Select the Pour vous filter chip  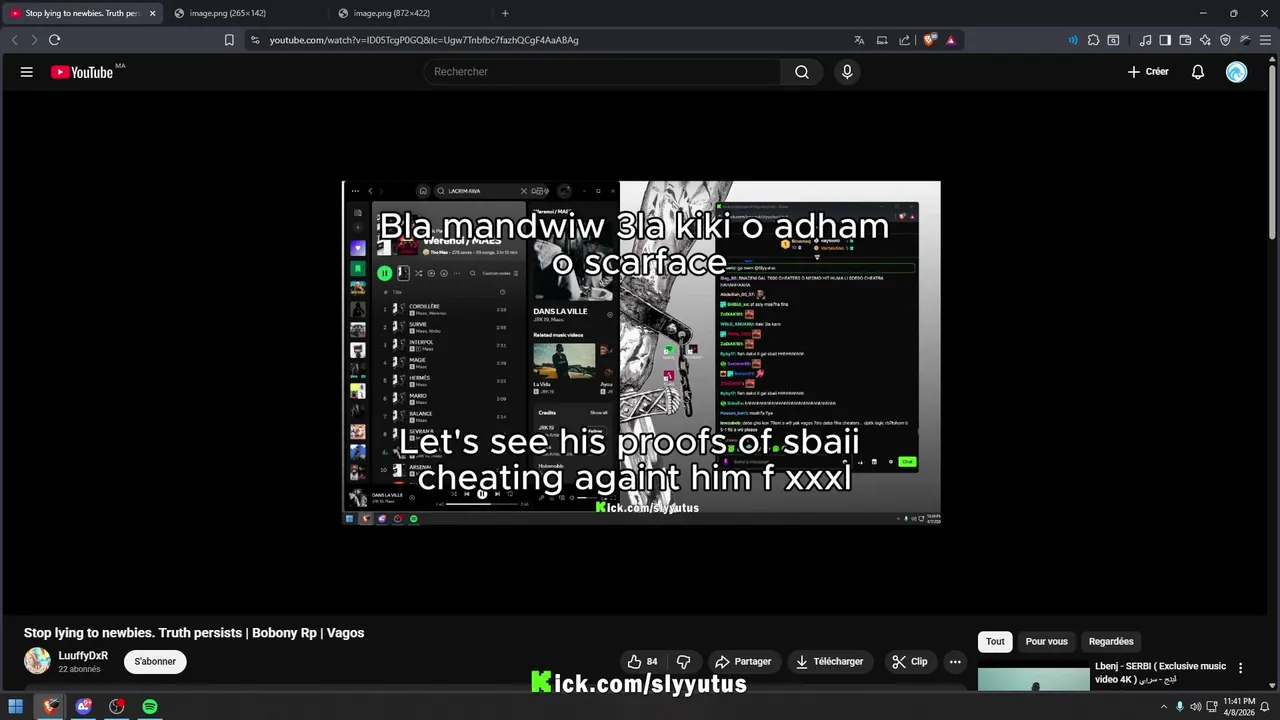1047,642
